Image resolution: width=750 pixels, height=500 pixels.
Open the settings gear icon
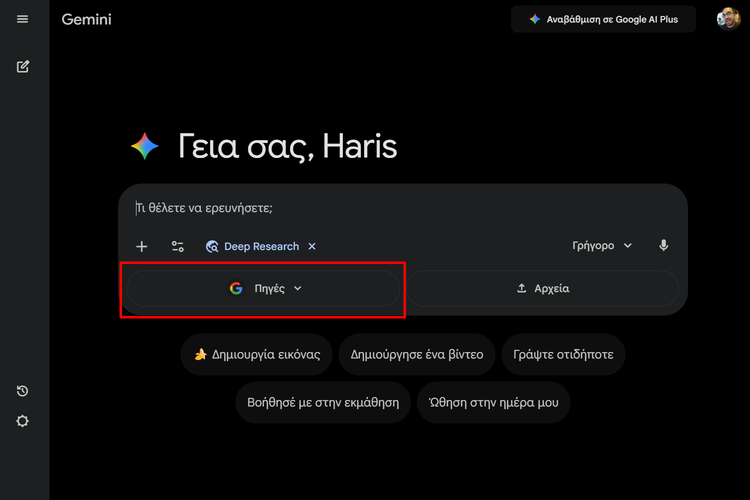pos(23,421)
